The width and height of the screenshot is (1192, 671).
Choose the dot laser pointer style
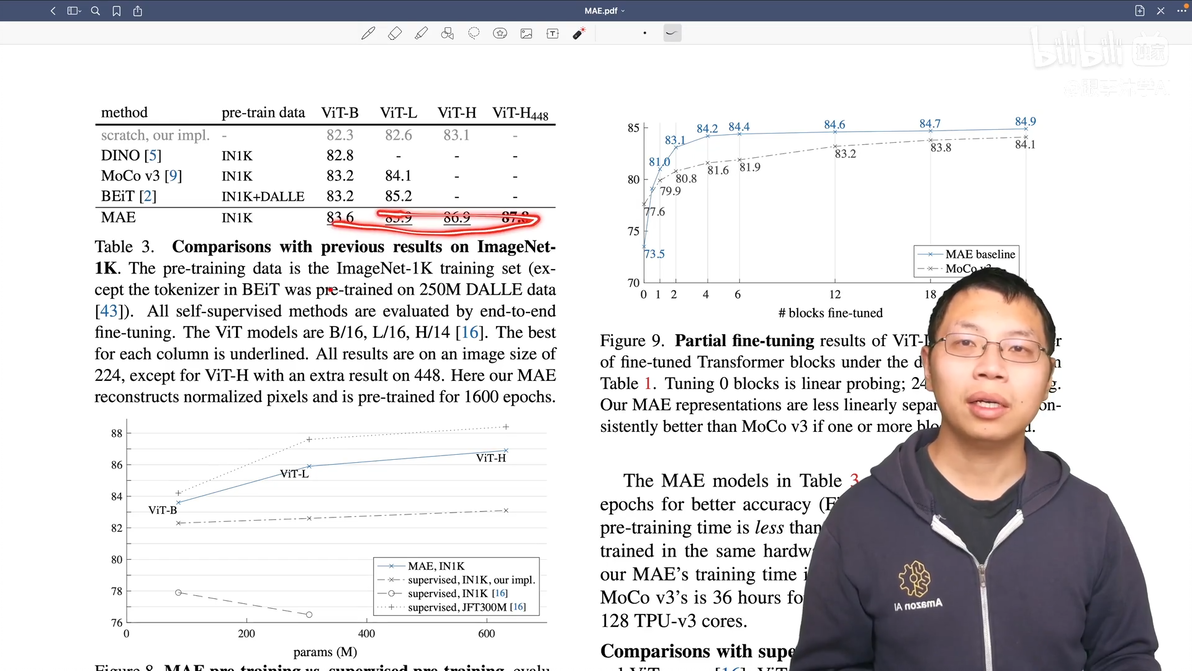click(645, 33)
